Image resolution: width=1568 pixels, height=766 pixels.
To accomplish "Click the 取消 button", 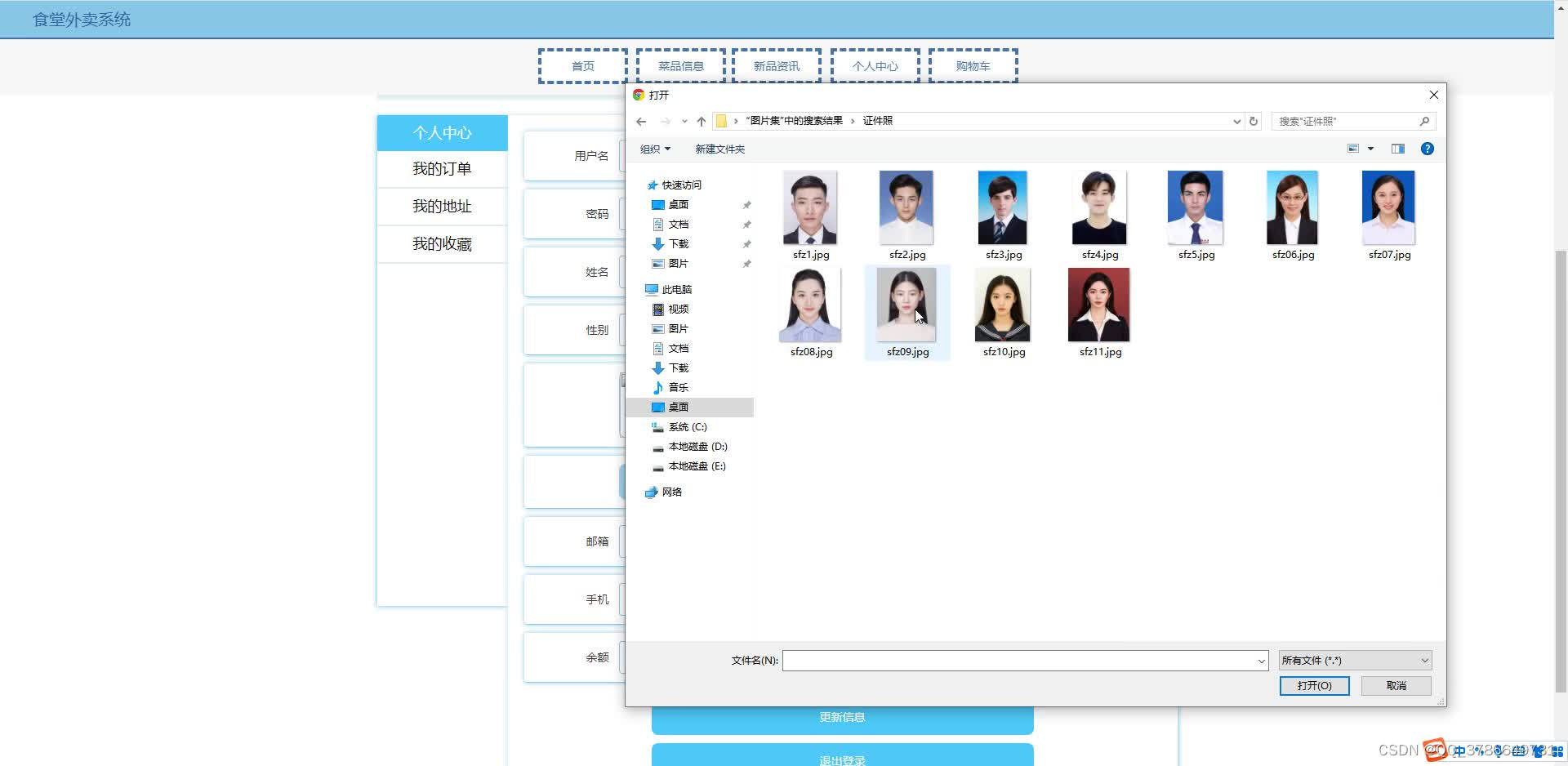I will tap(1396, 686).
